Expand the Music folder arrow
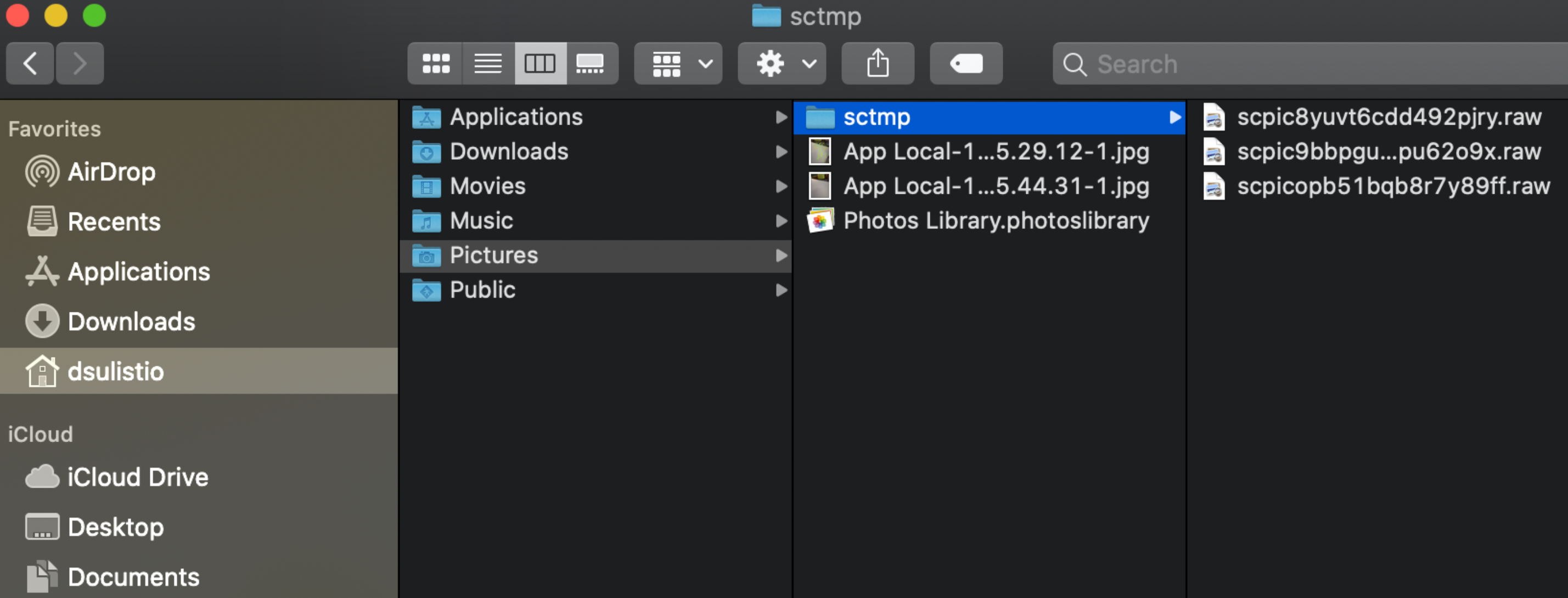This screenshot has width=1568, height=598. (781, 220)
